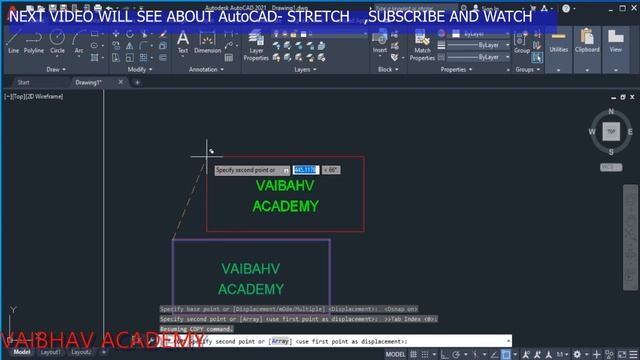Viewport: 640px width, 360px height.
Task: Click the Trim tool icon
Action: point(144,34)
